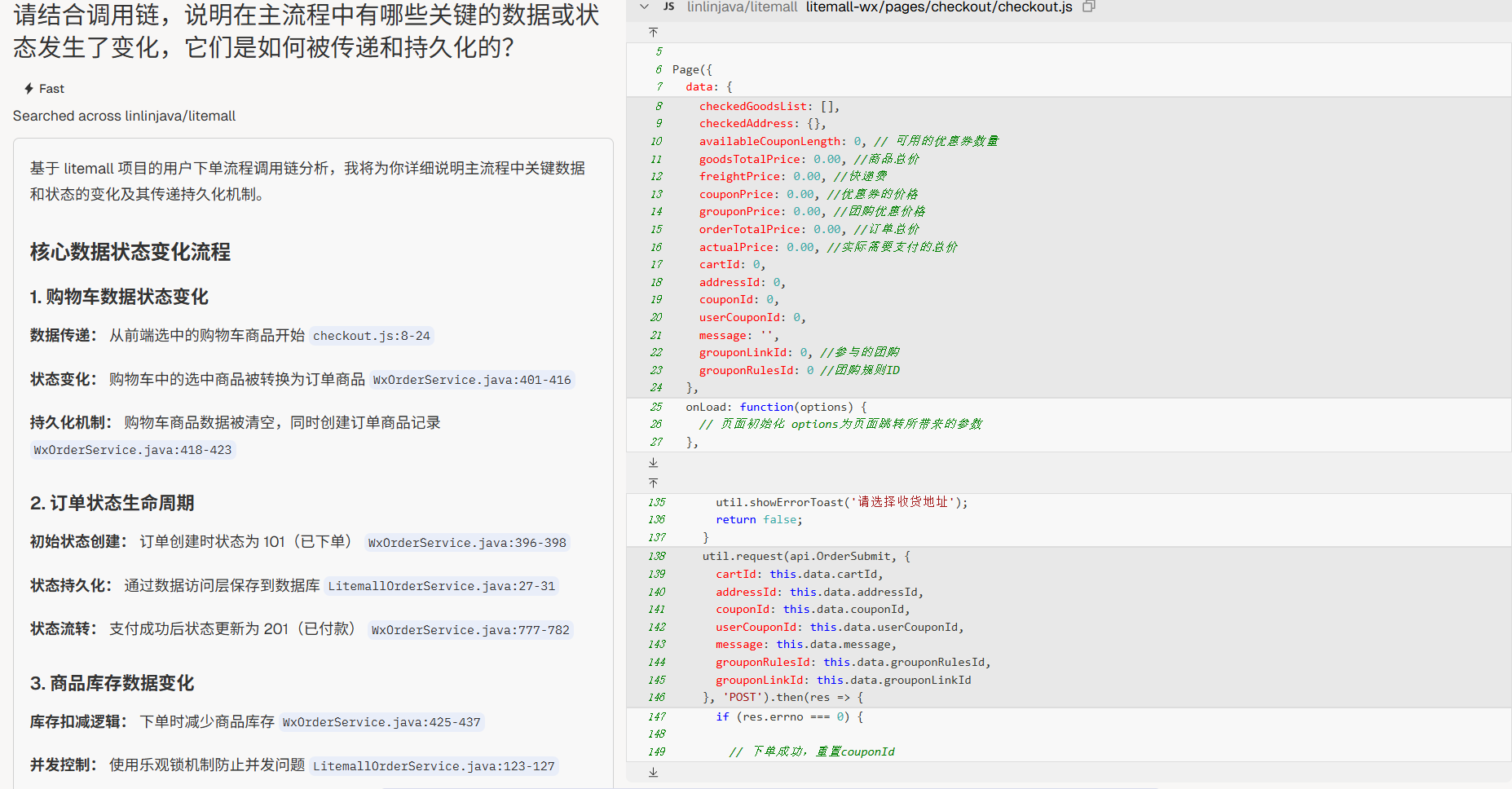The image size is (1512, 789).
Task: Open WxOrderService.java:396-398 citation
Action: (x=466, y=543)
